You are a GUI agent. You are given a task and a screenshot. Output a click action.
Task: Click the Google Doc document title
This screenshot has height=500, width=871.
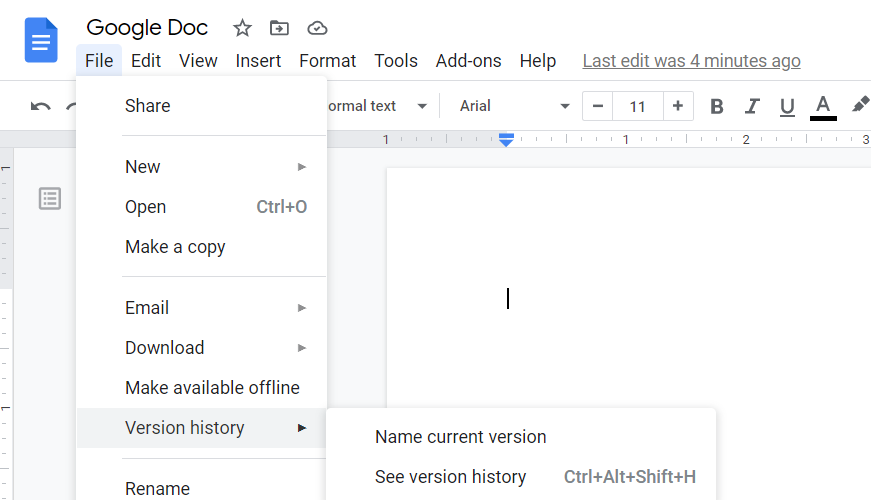click(x=147, y=27)
